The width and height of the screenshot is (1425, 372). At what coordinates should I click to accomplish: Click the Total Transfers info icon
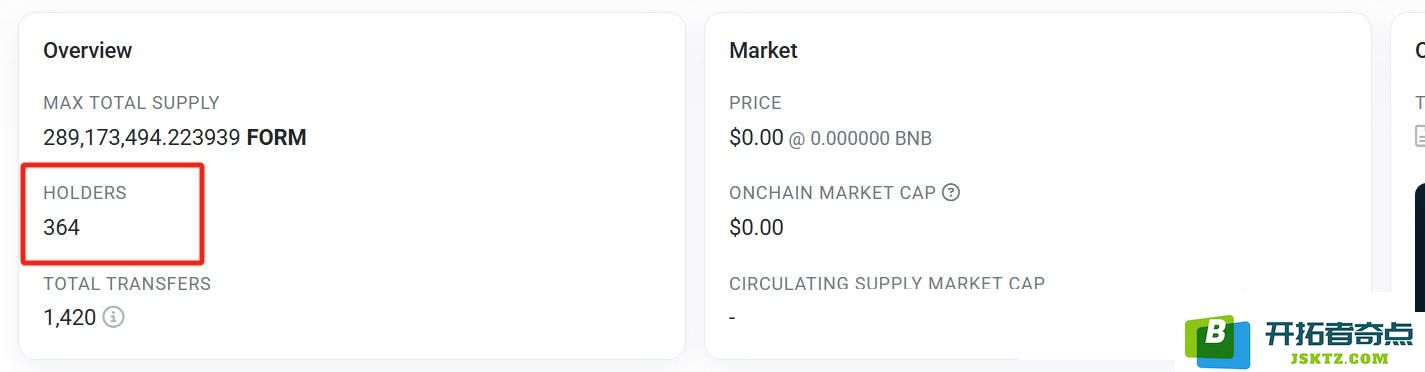click(114, 318)
